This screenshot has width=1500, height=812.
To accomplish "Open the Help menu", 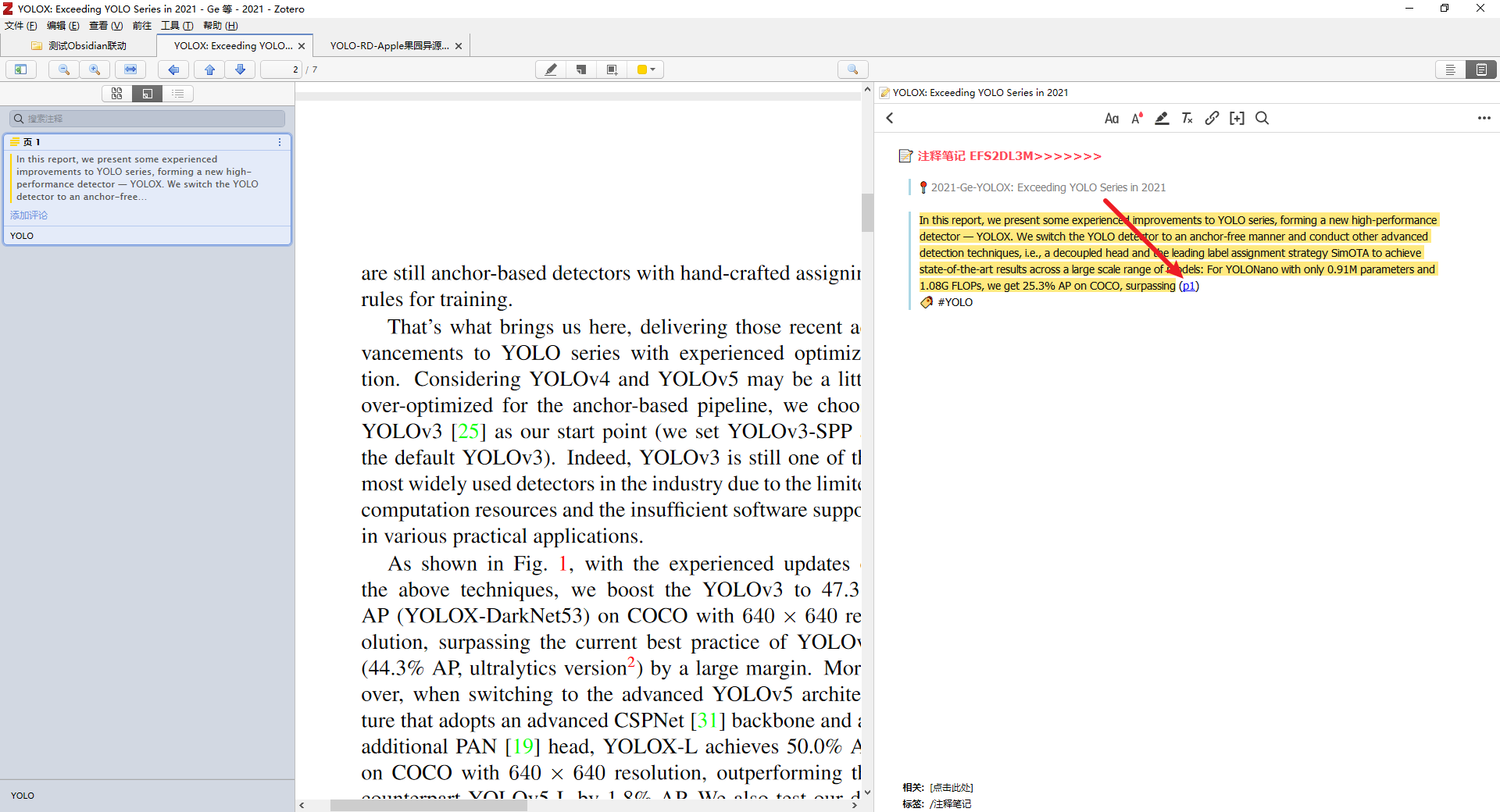I will (x=220, y=26).
